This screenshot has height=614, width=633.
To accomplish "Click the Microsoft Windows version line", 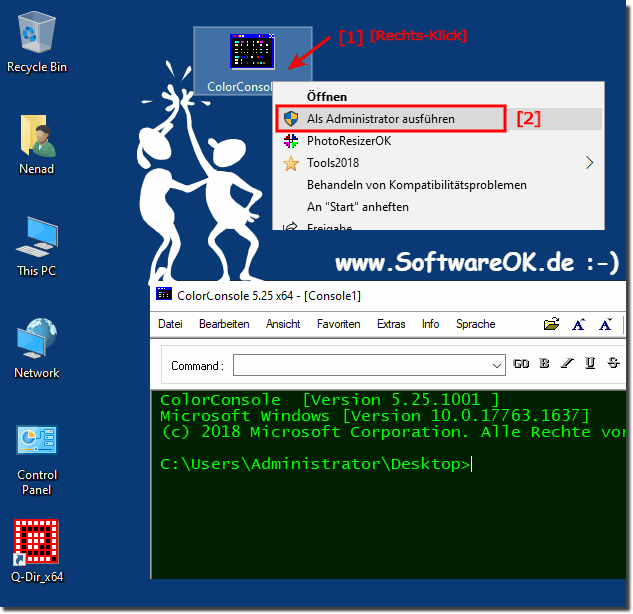I will [x=374, y=416].
